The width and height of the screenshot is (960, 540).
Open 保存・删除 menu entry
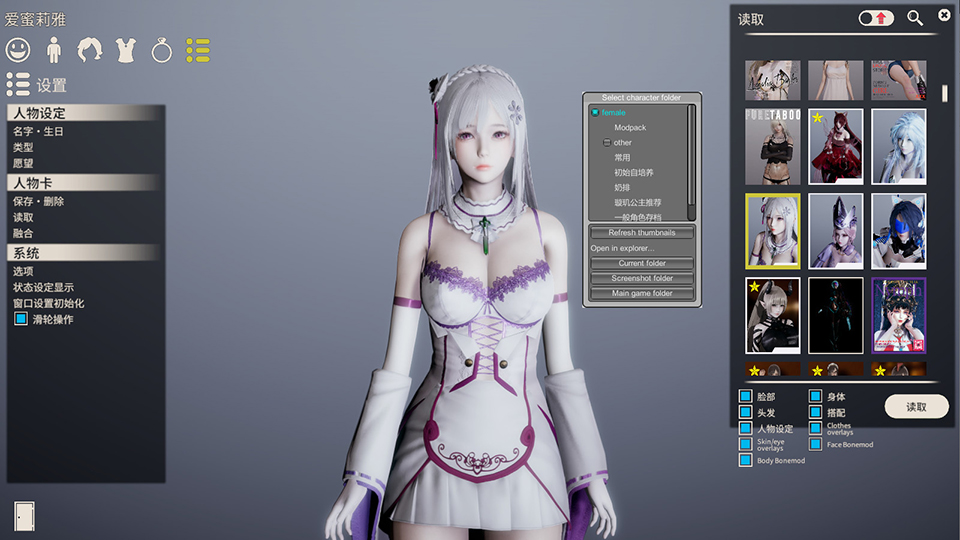tap(38, 201)
